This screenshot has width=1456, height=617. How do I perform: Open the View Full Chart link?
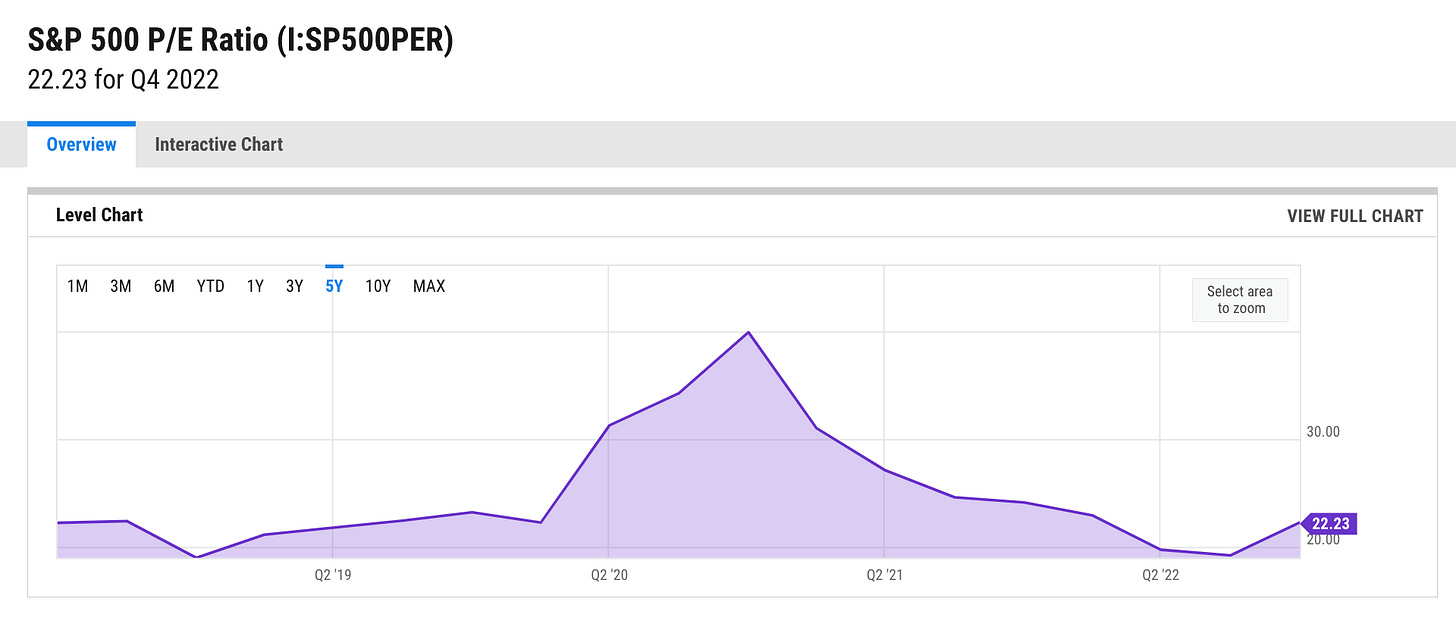[1355, 215]
